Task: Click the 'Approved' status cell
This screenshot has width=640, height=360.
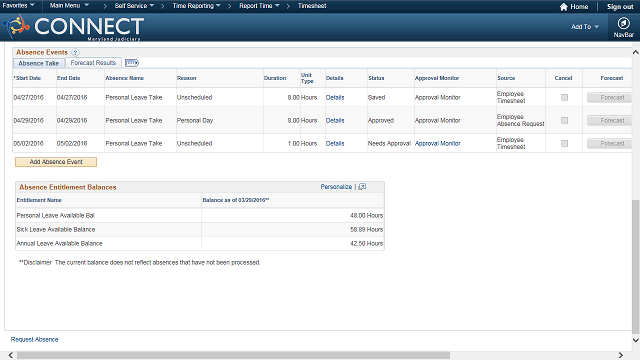Action: pos(381,120)
